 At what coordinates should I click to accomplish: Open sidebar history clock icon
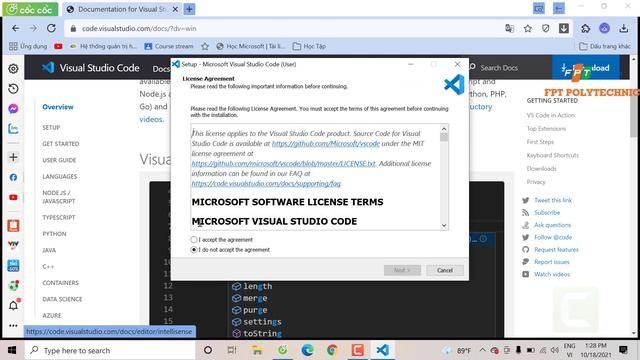click(x=13, y=89)
